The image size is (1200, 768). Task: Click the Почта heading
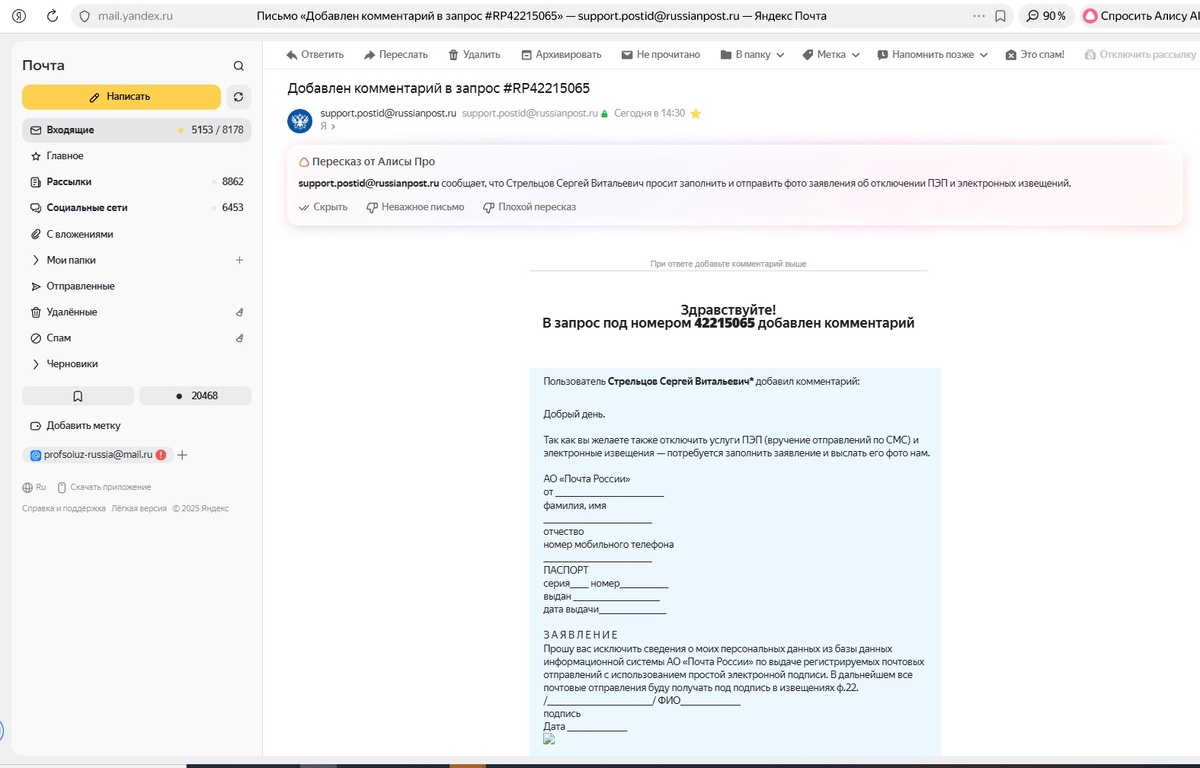click(43, 65)
